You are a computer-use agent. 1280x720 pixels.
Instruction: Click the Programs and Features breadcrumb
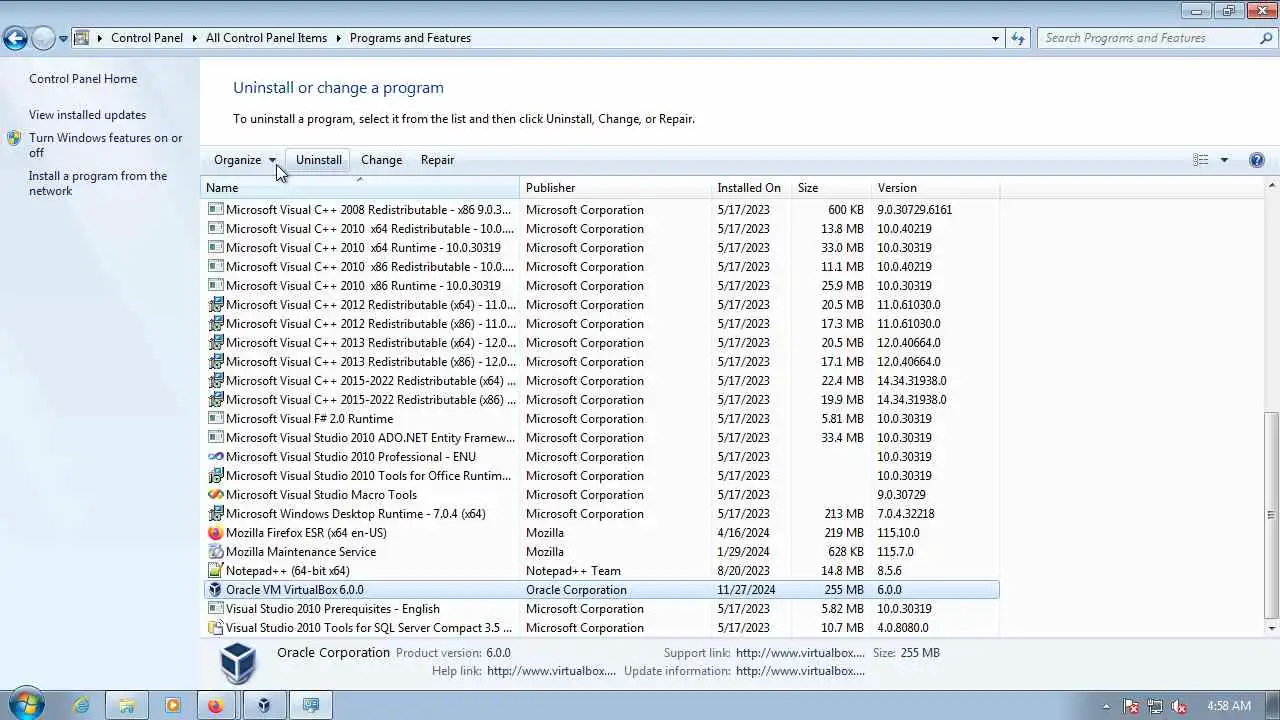(410, 38)
